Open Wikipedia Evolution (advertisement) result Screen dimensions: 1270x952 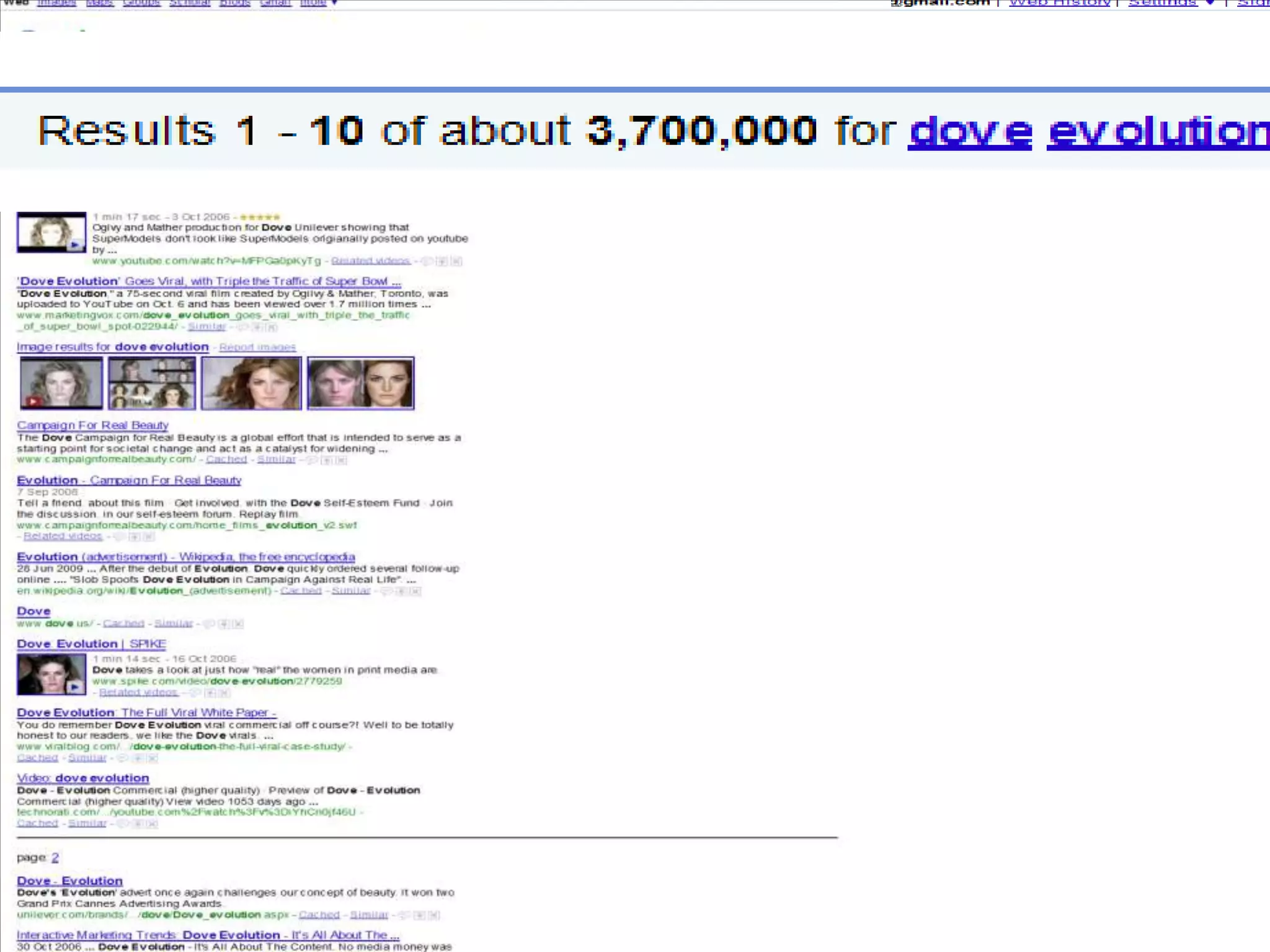point(185,557)
